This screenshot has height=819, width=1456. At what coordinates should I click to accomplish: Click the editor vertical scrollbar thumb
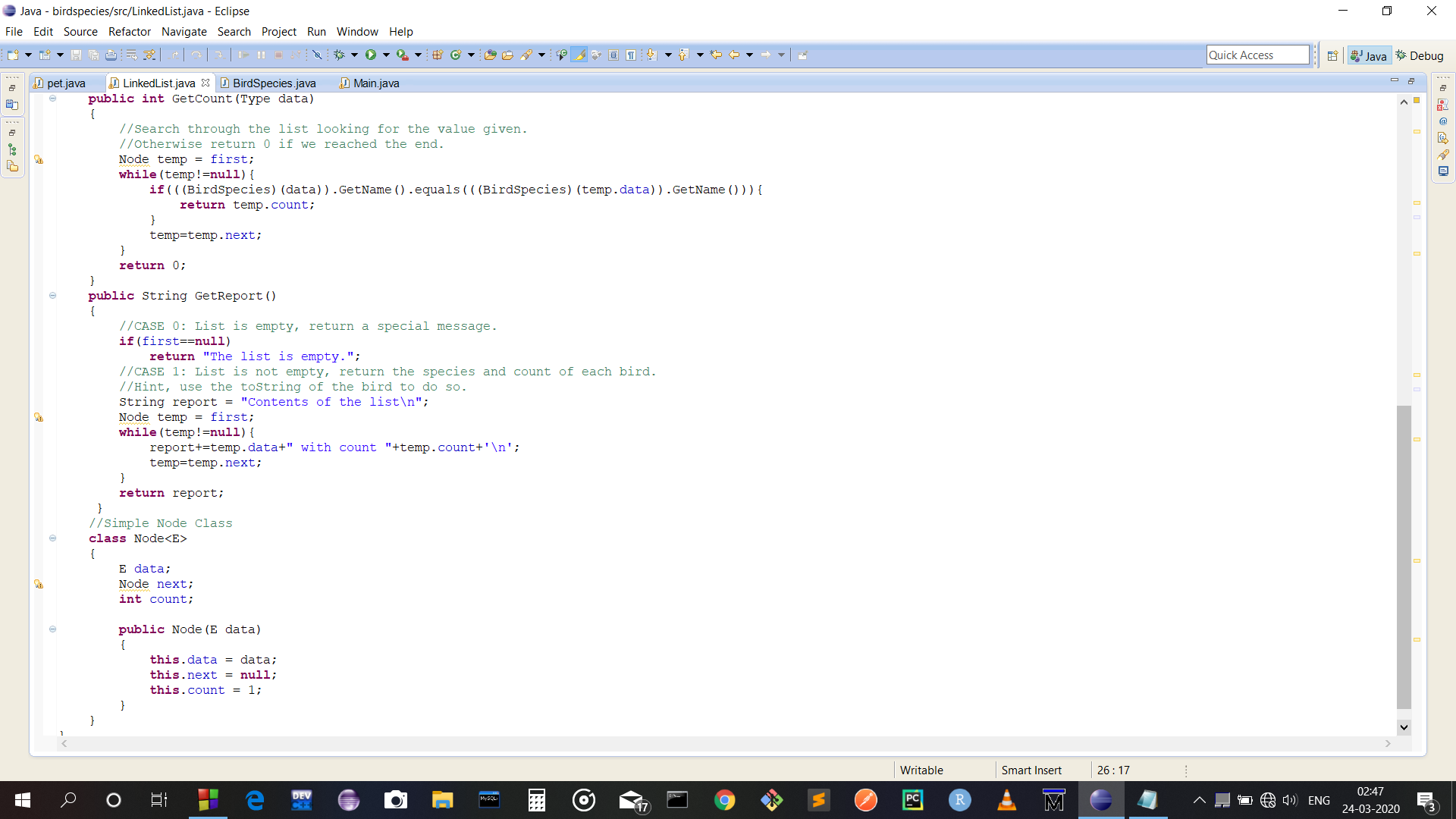(1404, 557)
